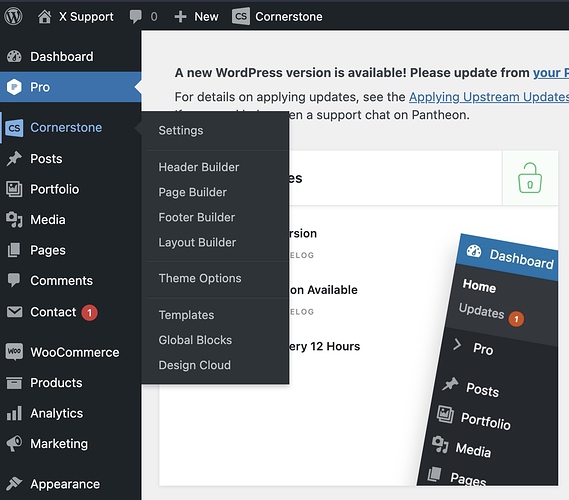
Task: Select the Pro hexagon icon
Action: point(15,87)
